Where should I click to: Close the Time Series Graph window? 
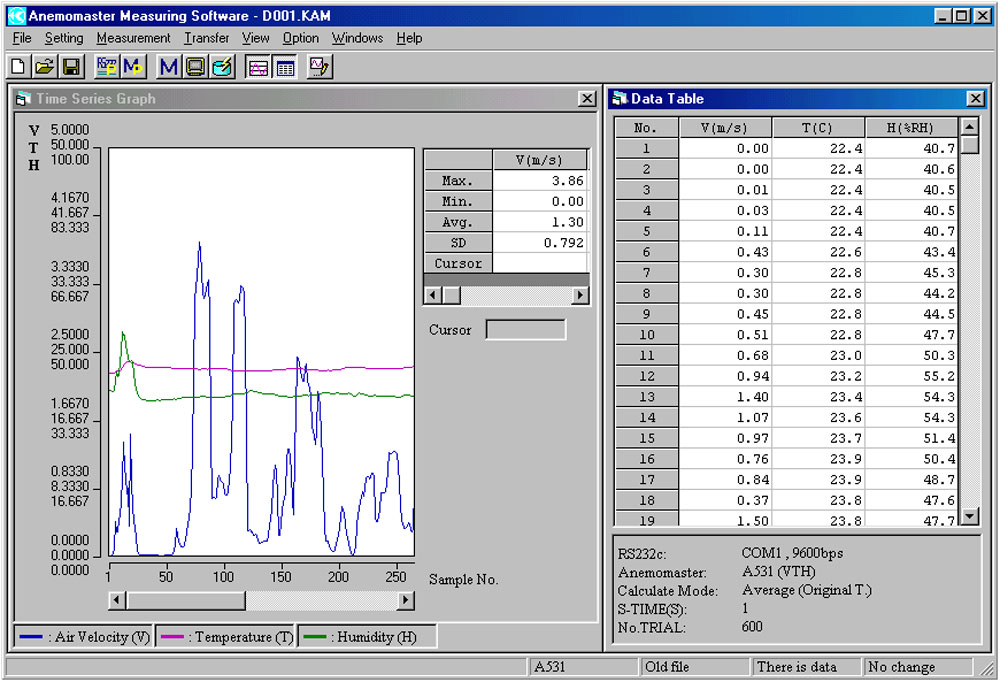(587, 99)
